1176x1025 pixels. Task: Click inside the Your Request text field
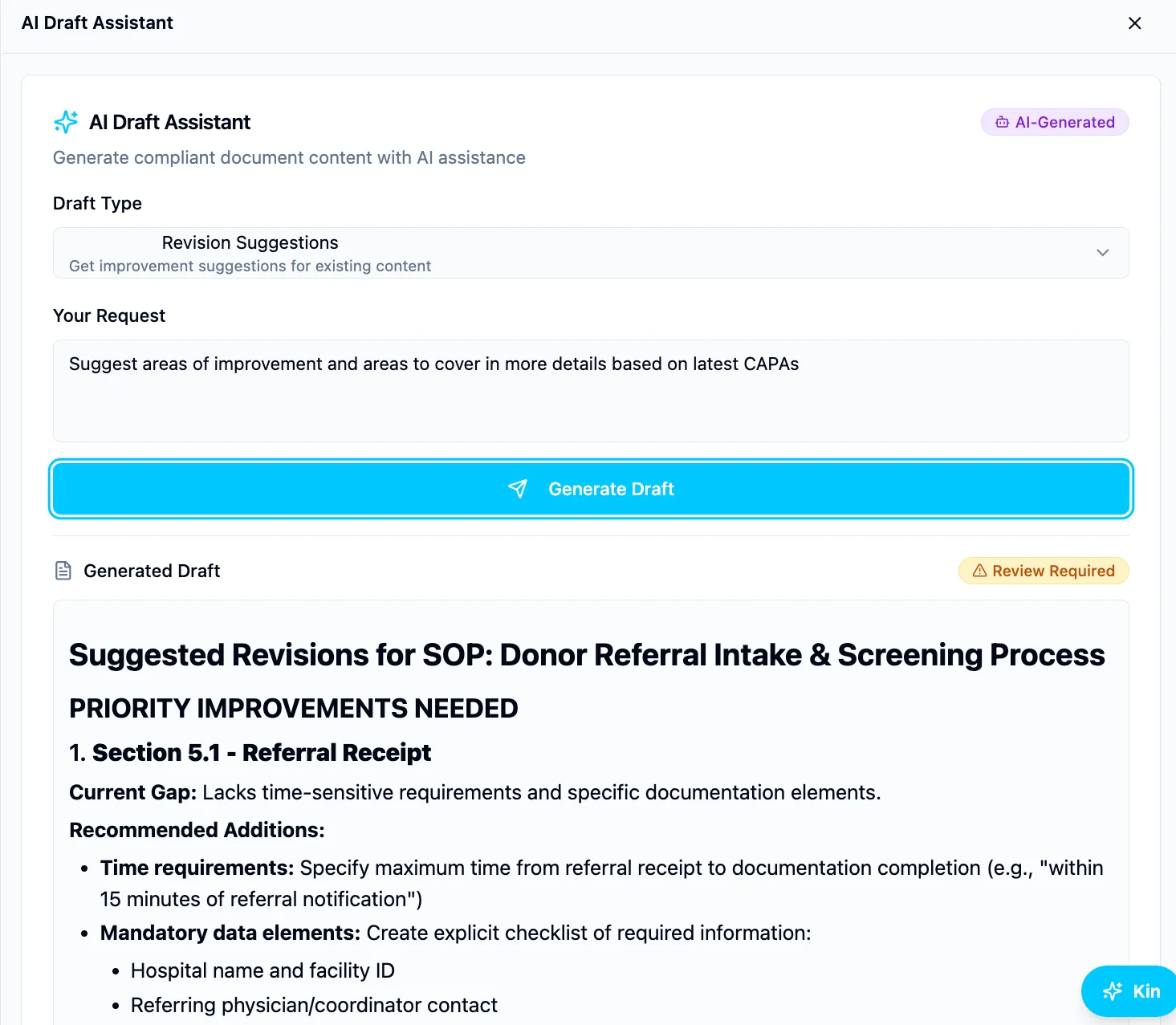pos(591,391)
